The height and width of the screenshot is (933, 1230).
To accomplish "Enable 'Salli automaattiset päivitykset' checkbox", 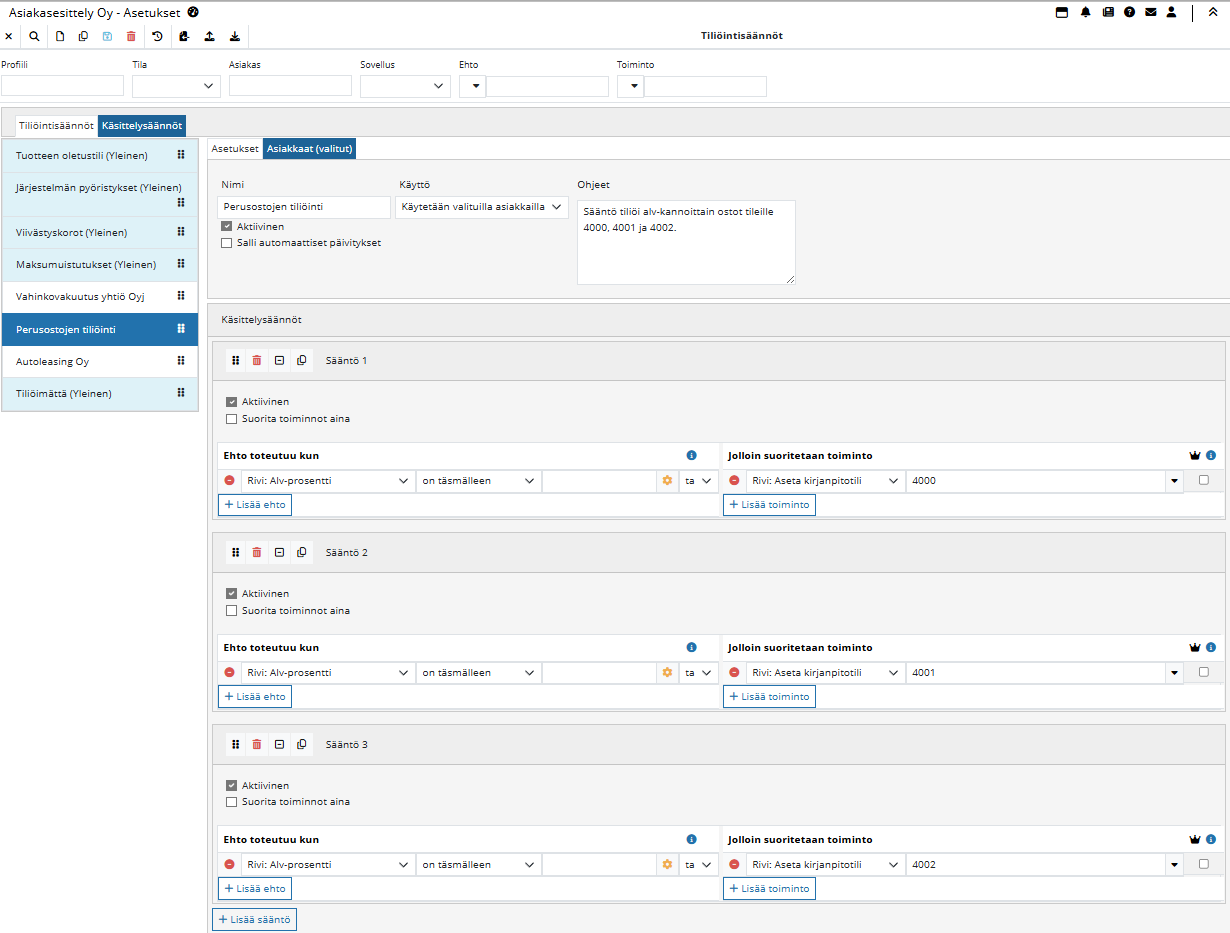I will 227,243.
